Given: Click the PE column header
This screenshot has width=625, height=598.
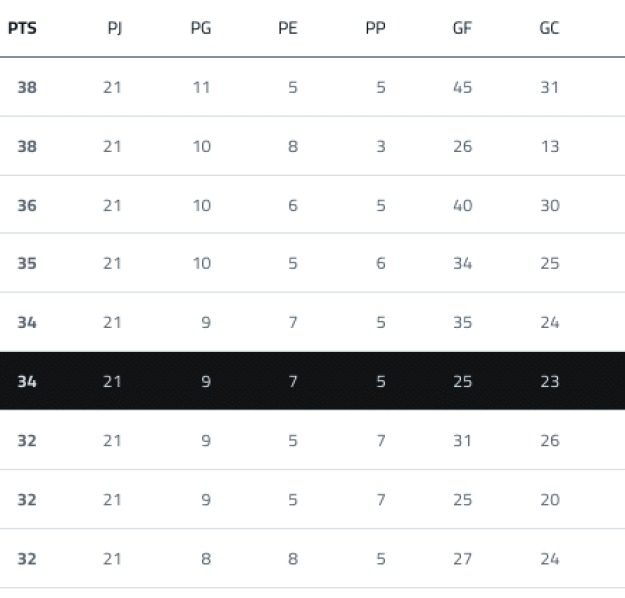Looking at the screenshot, I should tap(288, 28).
